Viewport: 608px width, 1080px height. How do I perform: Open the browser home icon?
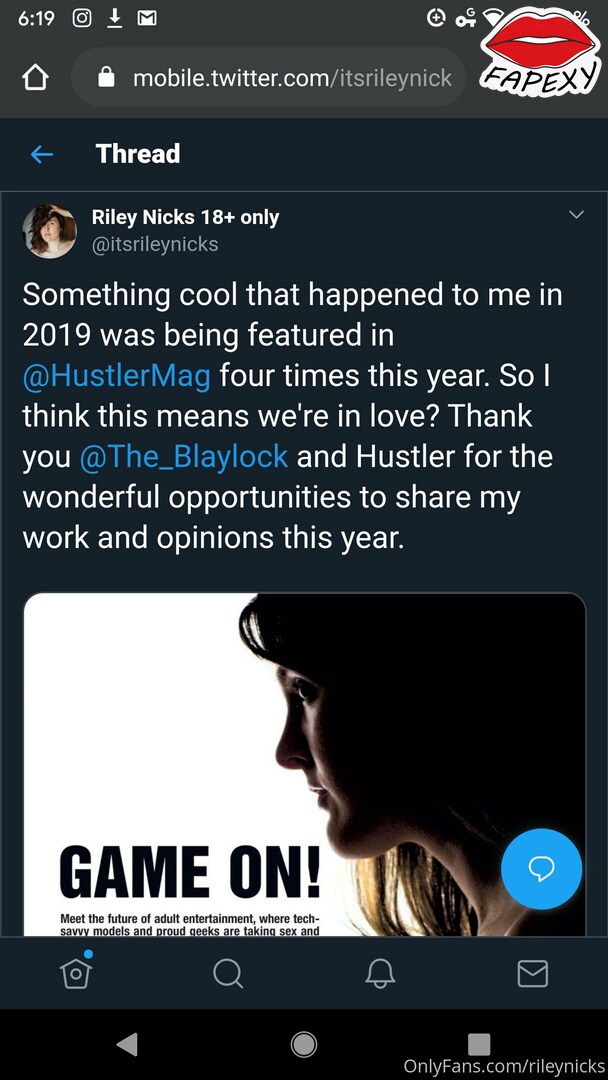[36, 78]
